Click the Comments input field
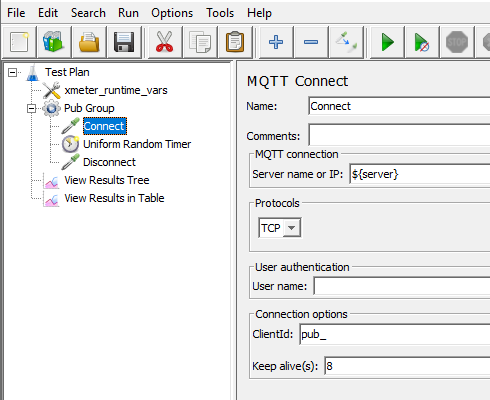The image size is (490, 400). 399,134
